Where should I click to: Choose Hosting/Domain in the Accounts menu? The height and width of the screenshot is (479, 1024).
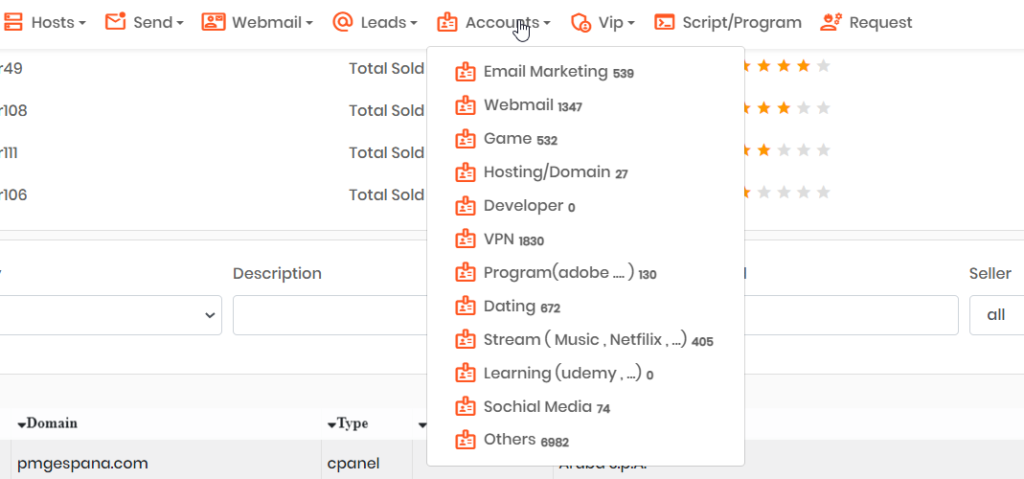coord(546,172)
